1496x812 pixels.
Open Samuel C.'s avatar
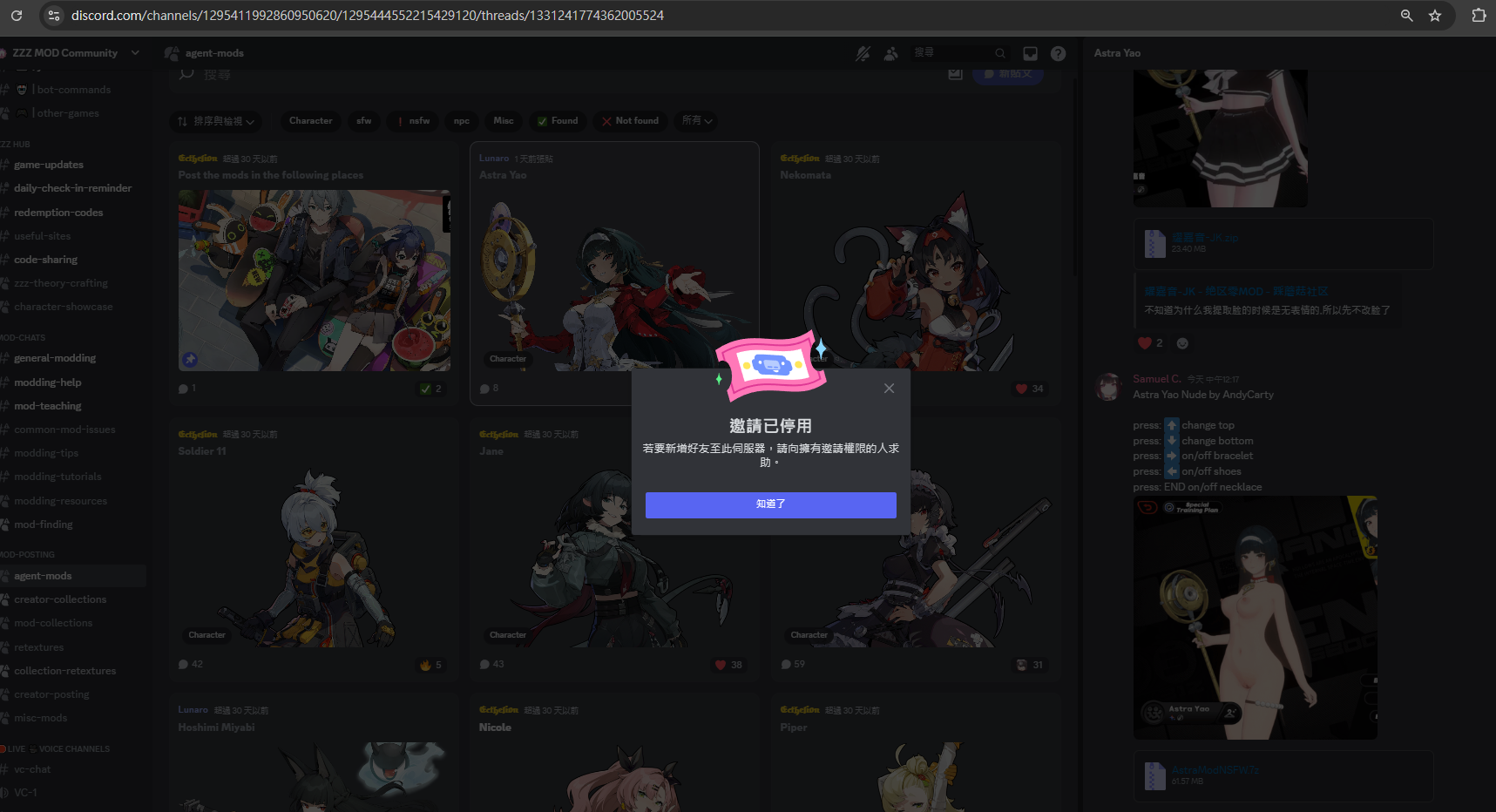point(1108,387)
